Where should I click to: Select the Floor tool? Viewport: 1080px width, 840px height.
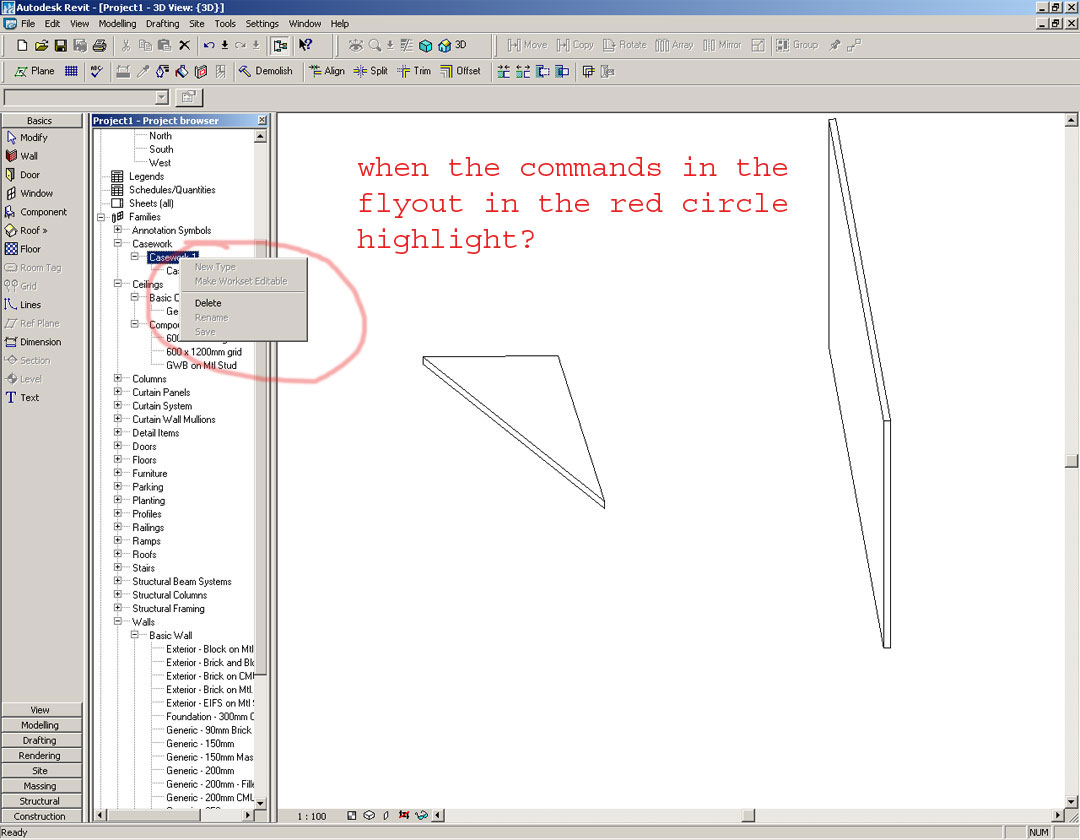pos(23,249)
